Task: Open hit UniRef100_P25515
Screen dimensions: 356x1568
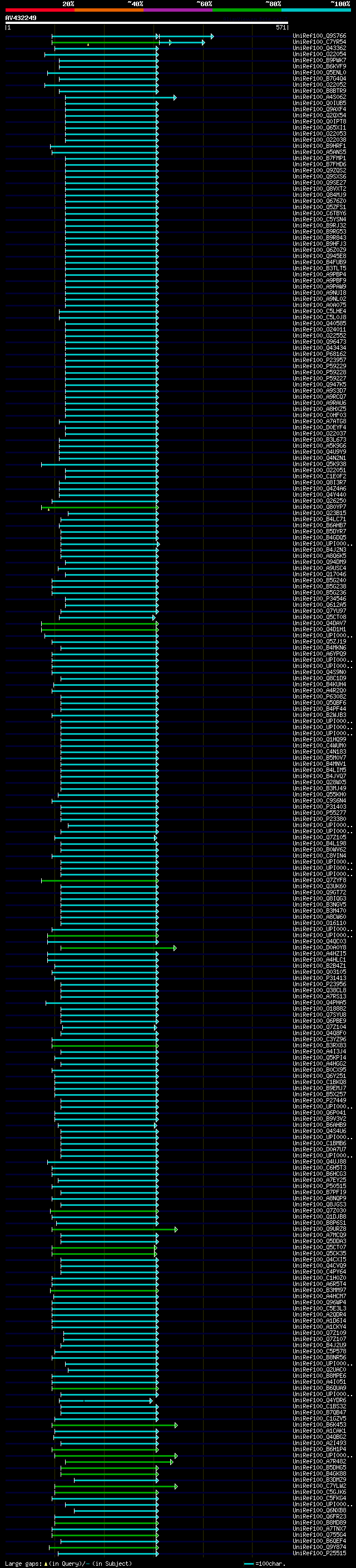Action: click(x=319, y=1553)
